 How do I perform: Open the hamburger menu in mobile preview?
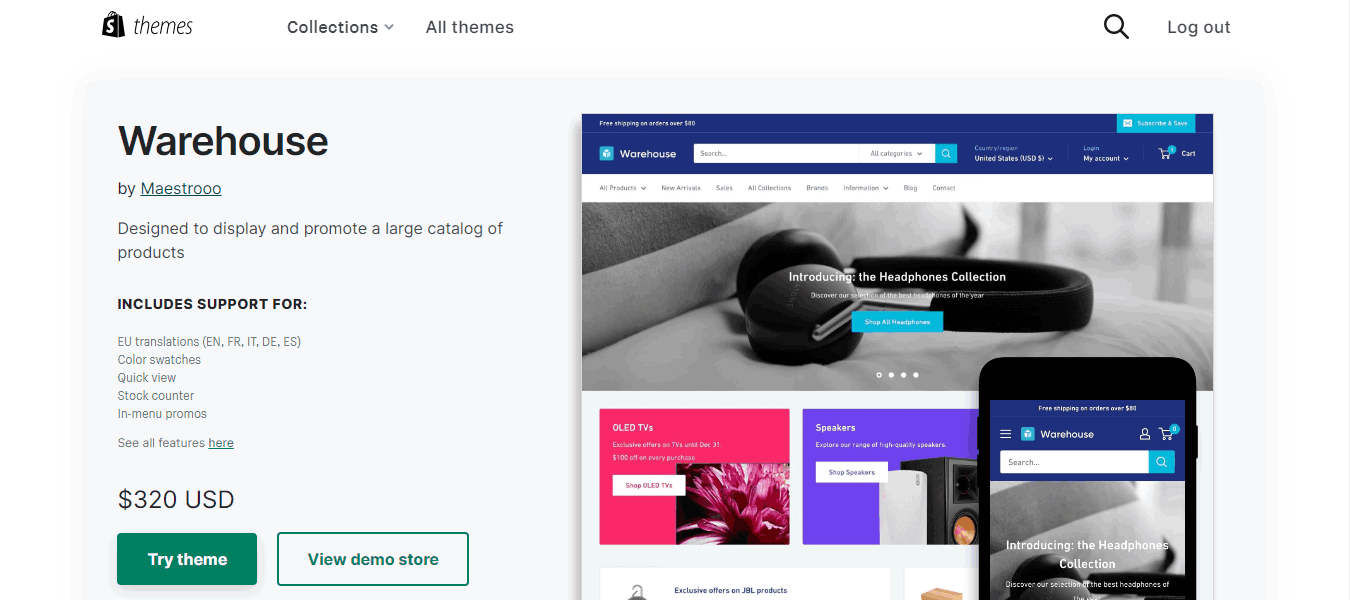click(1006, 434)
